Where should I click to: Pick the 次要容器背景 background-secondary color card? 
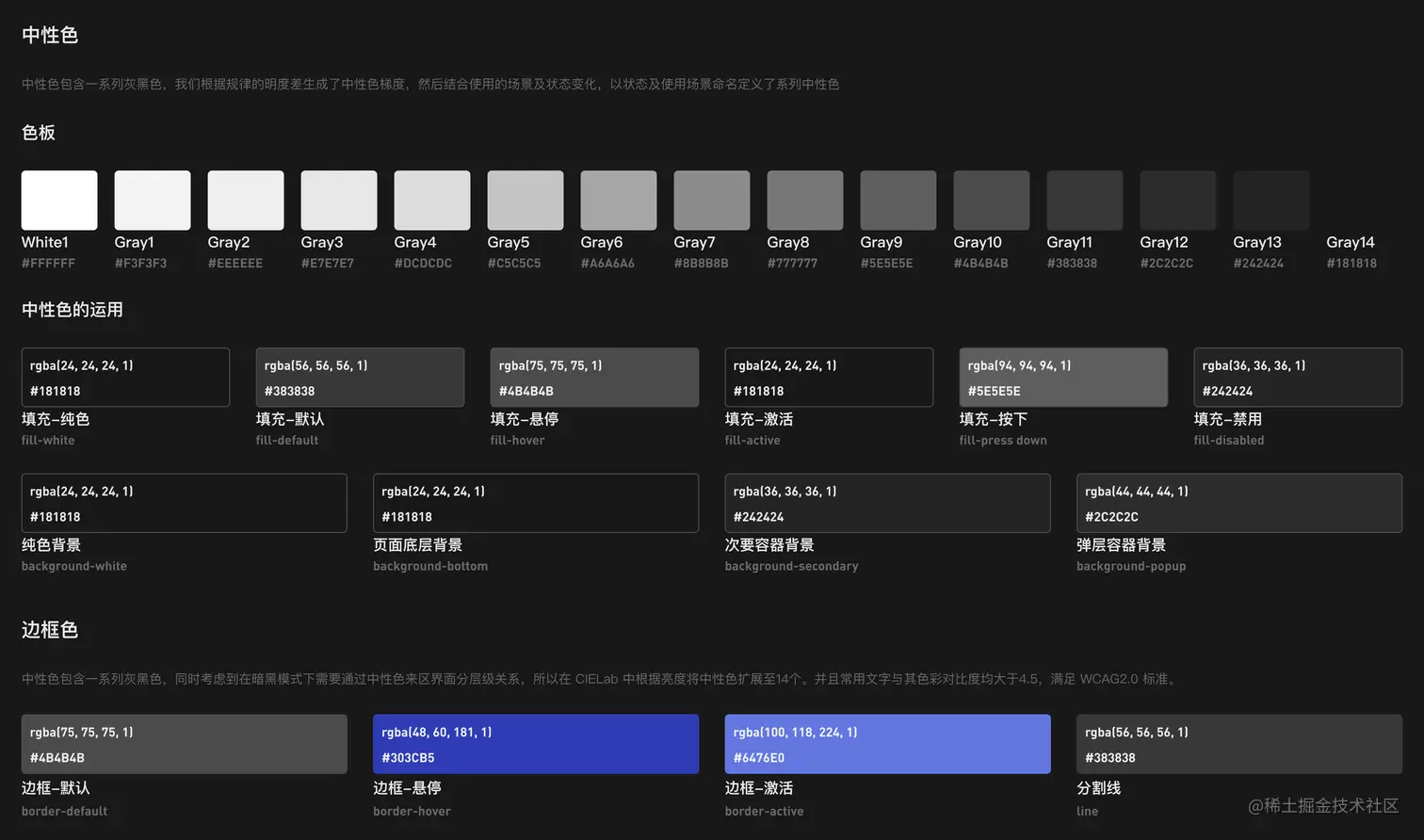tap(887, 504)
